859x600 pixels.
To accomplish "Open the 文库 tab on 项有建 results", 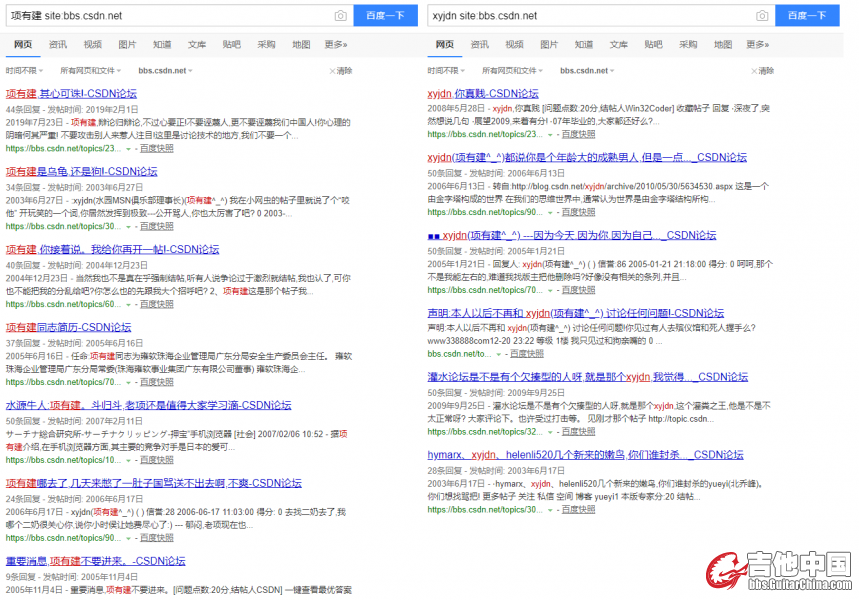I will pos(197,44).
